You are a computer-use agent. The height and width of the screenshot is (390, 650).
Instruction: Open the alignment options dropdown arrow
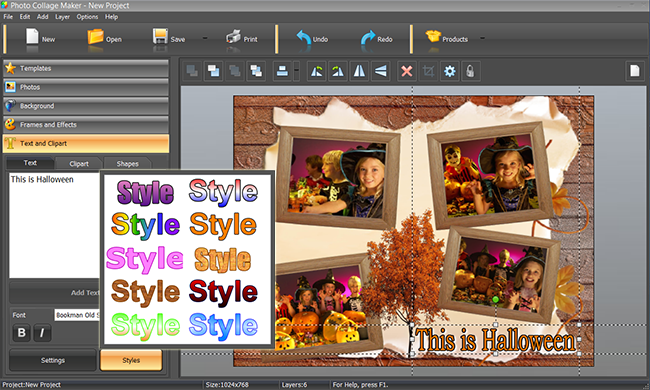(x=296, y=71)
